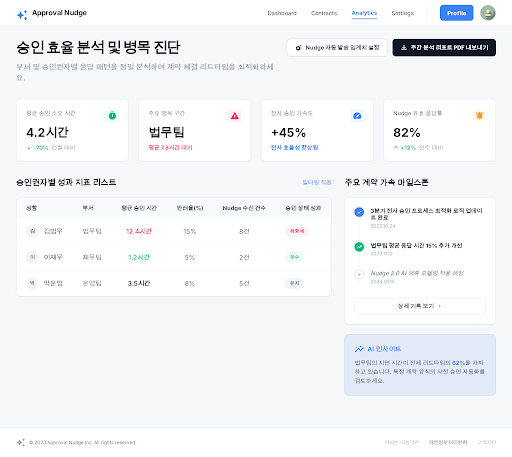Click the 김 avatar badge for 김법무
This screenshot has width=512, height=457.
(32, 231)
